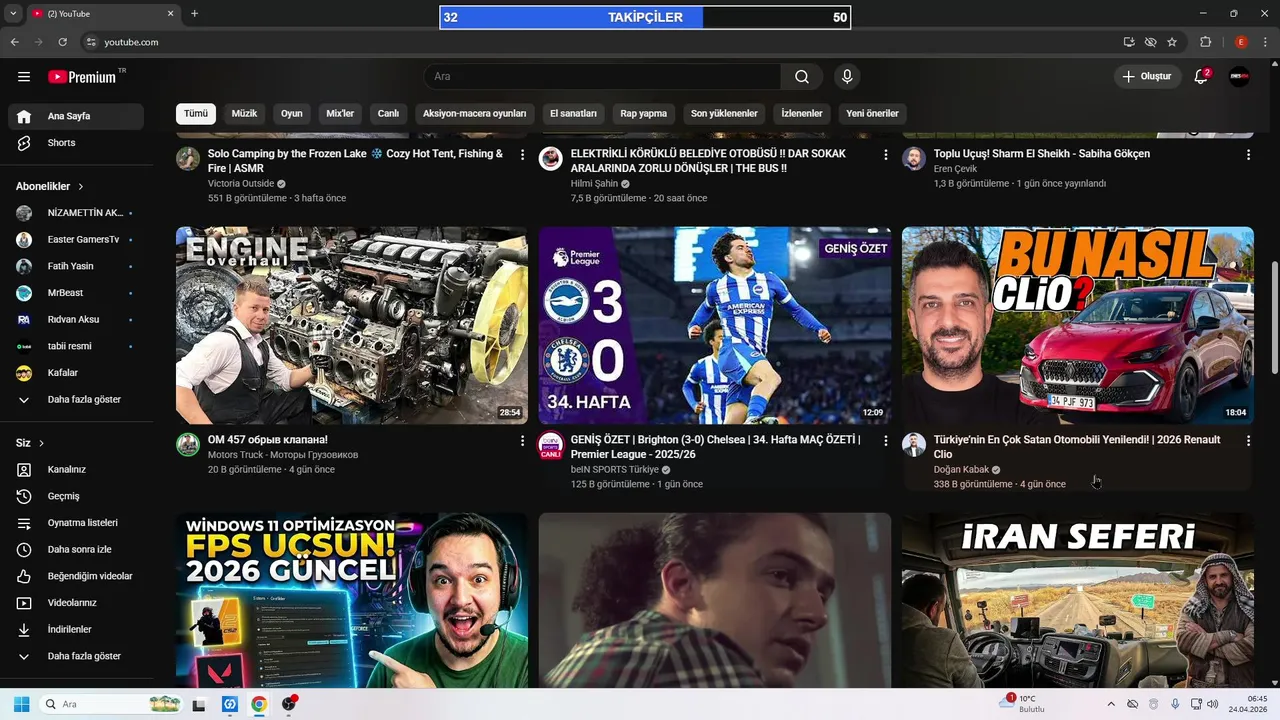Open options menu for Toplu Uçuş video
The width and height of the screenshot is (1280, 720).
tap(1248, 155)
